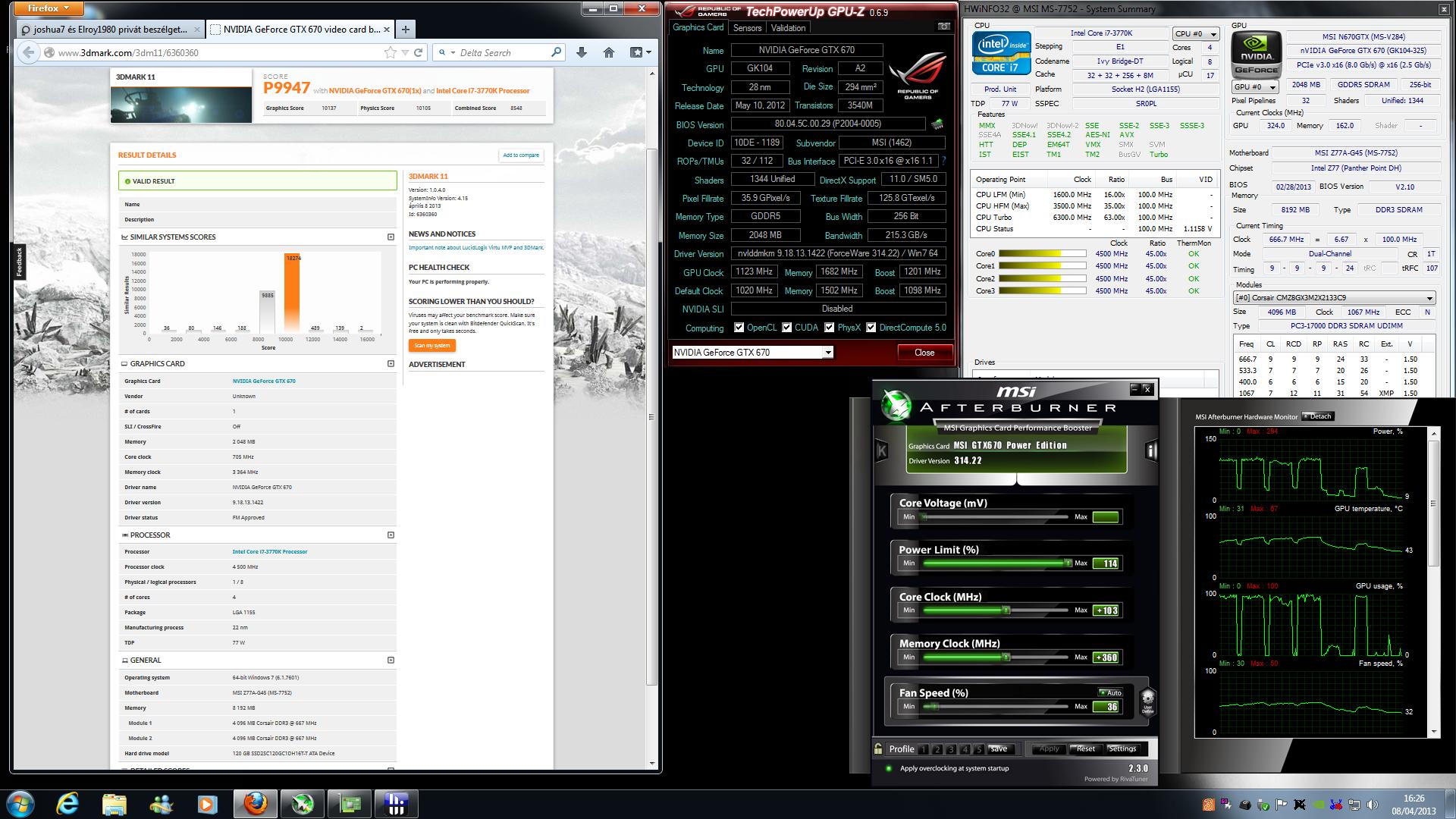Viewport: 1456px width, 819px height.
Task: Click the Delta Search input field
Action: tap(500, 52)
